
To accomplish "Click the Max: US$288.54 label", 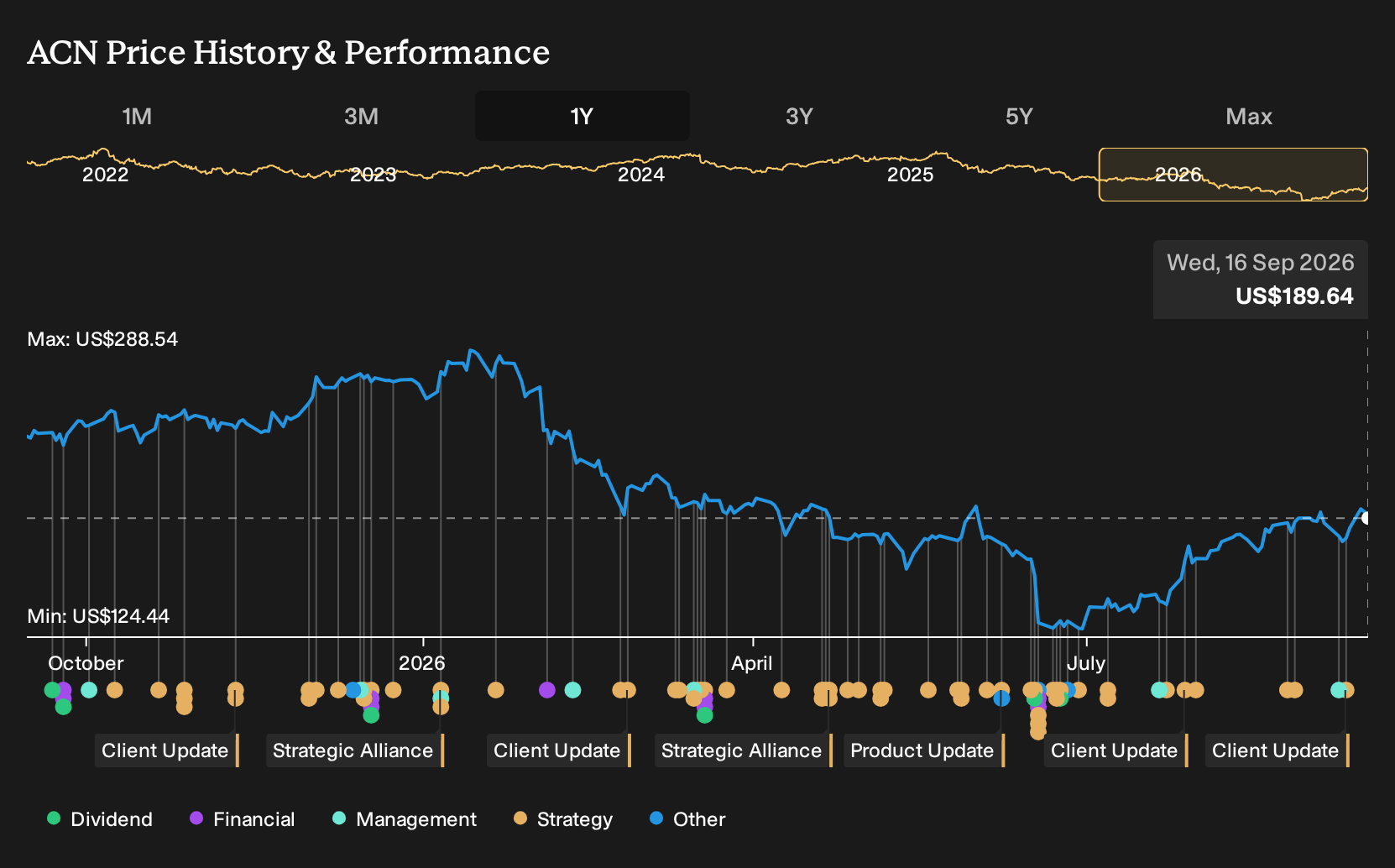I will (102, 339).
